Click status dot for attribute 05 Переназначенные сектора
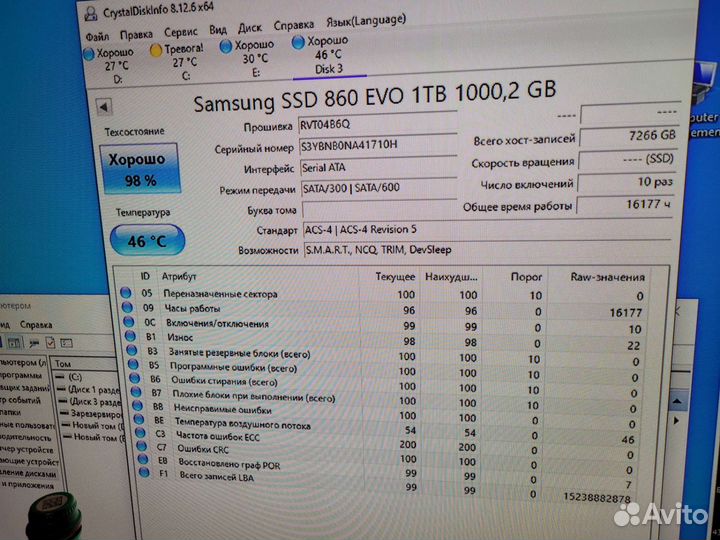 [x=125, y=292]
